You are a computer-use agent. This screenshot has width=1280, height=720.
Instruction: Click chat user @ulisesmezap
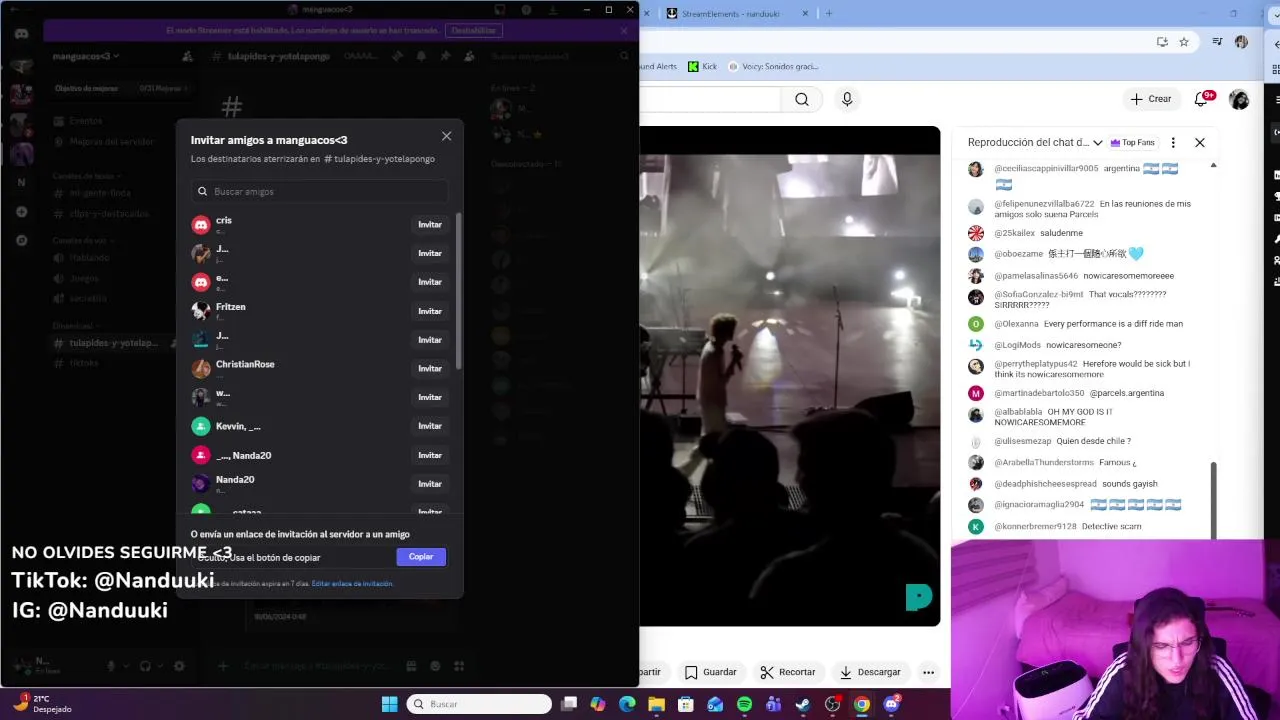point(1022,441)
